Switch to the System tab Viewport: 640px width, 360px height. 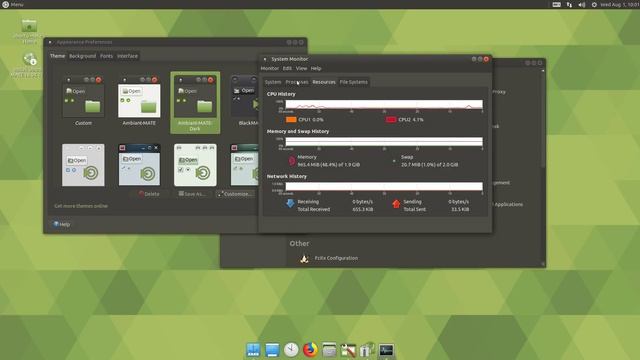(273, 82)
